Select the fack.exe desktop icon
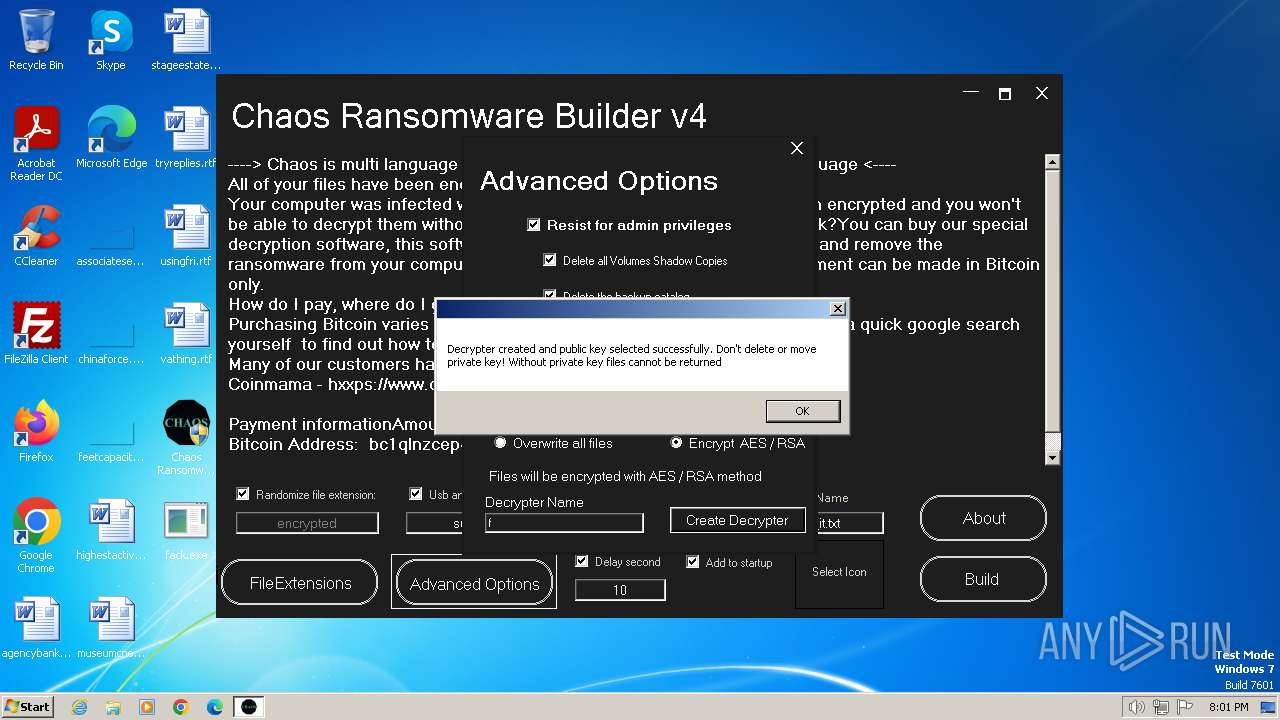The width and height of the screenshot is (1280, 720). click(x=186, y=530)
